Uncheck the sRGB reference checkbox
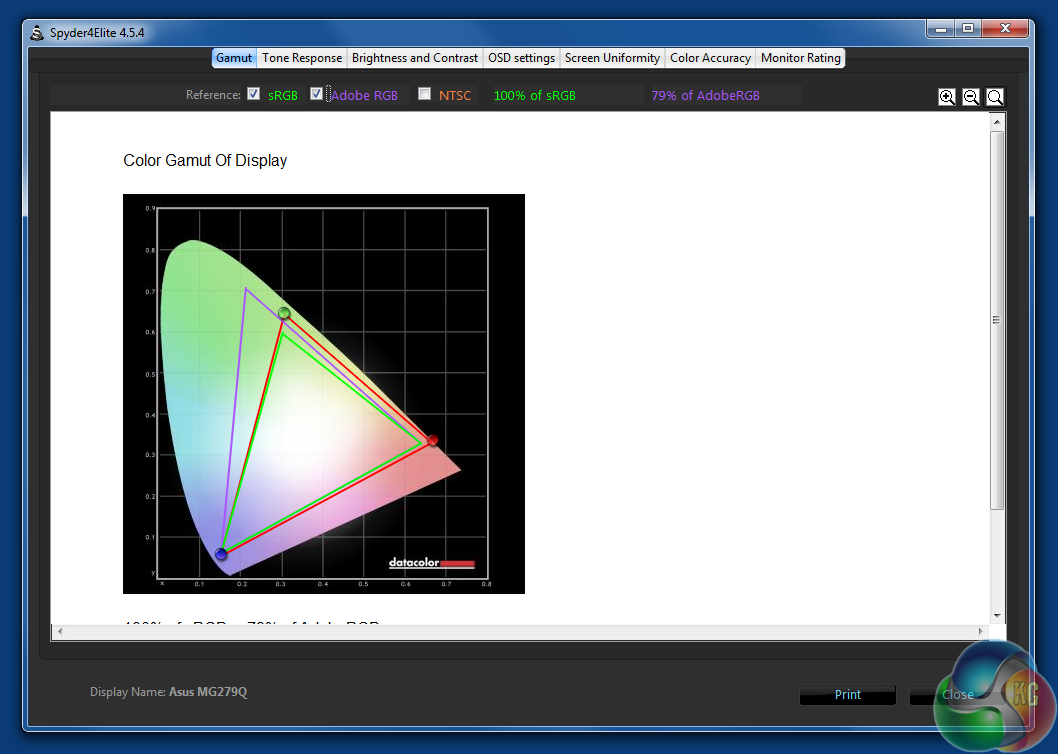This screenshot has height=754, width=1058. coord(254,94)
